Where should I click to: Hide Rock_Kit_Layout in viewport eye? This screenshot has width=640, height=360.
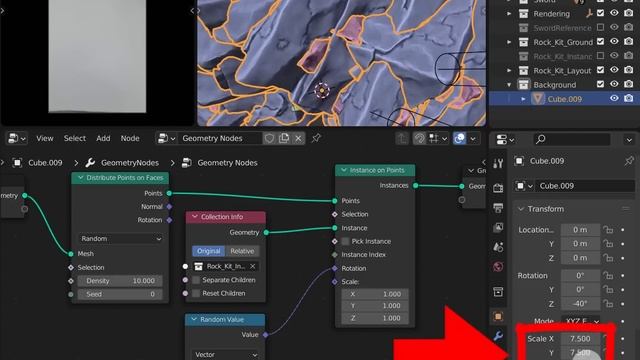click(614, 70)
